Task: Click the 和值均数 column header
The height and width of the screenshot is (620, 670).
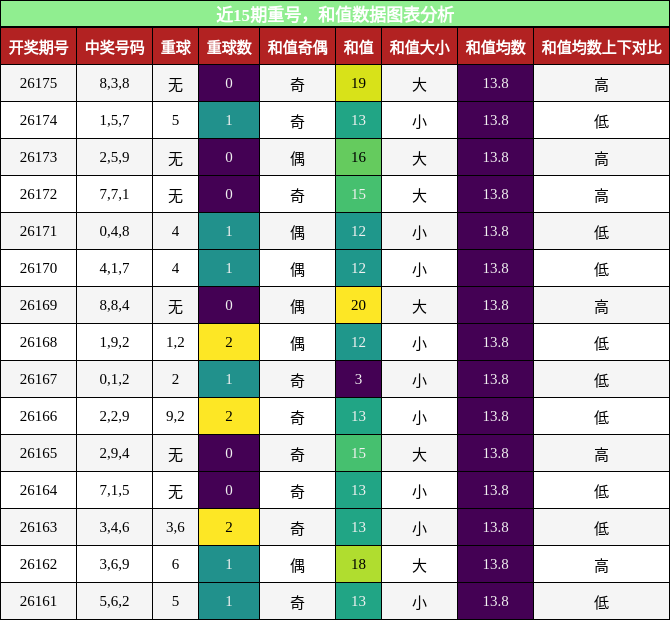Action: tap(495, 47)
